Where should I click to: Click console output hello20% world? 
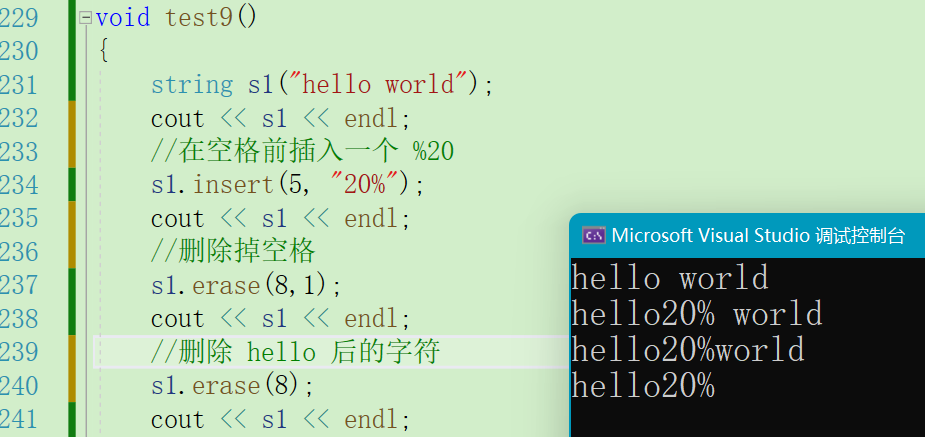[x=697, y=313]
